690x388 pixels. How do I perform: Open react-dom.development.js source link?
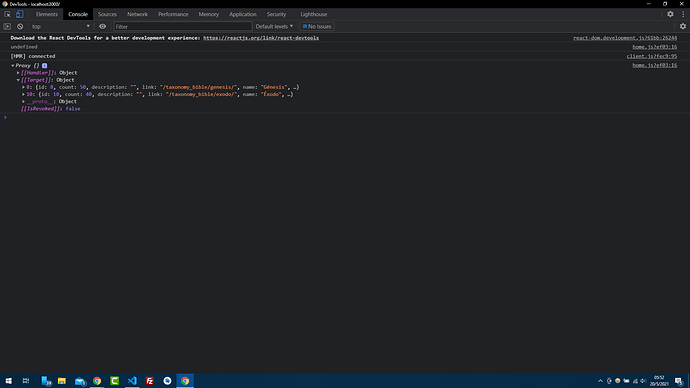(625, 38)
